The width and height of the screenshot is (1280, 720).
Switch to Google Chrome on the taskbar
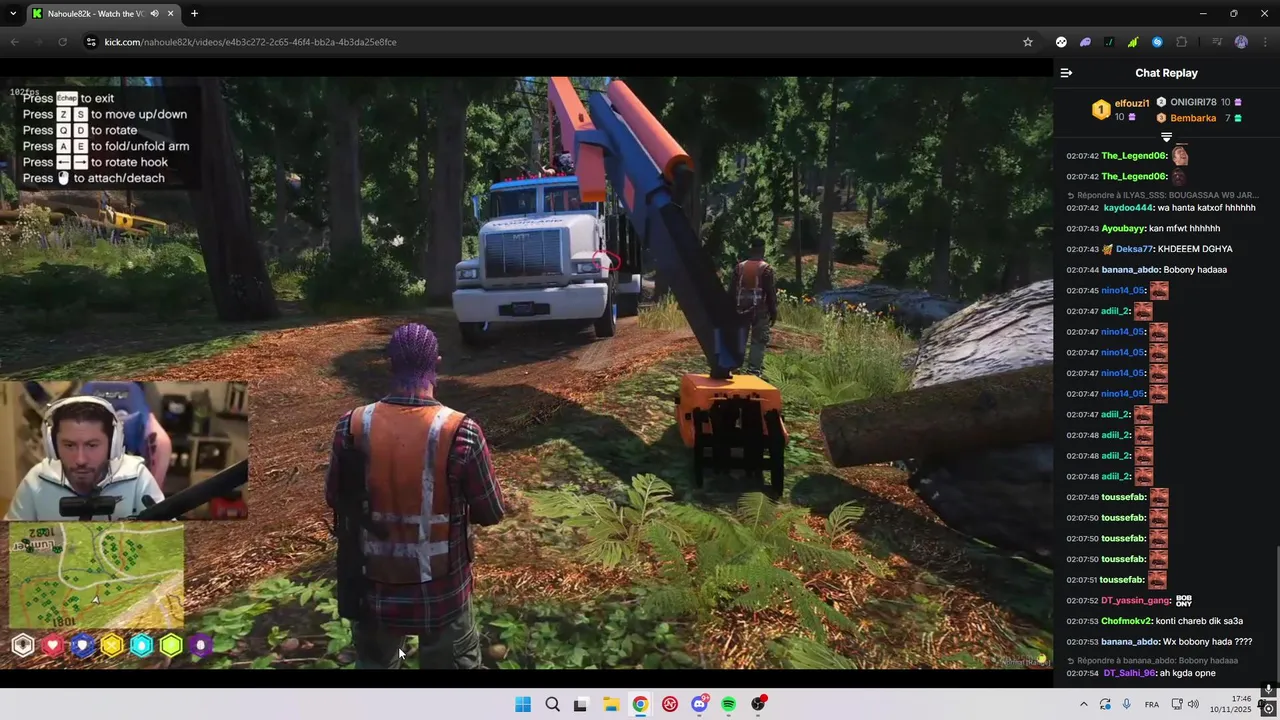[640, 704]
